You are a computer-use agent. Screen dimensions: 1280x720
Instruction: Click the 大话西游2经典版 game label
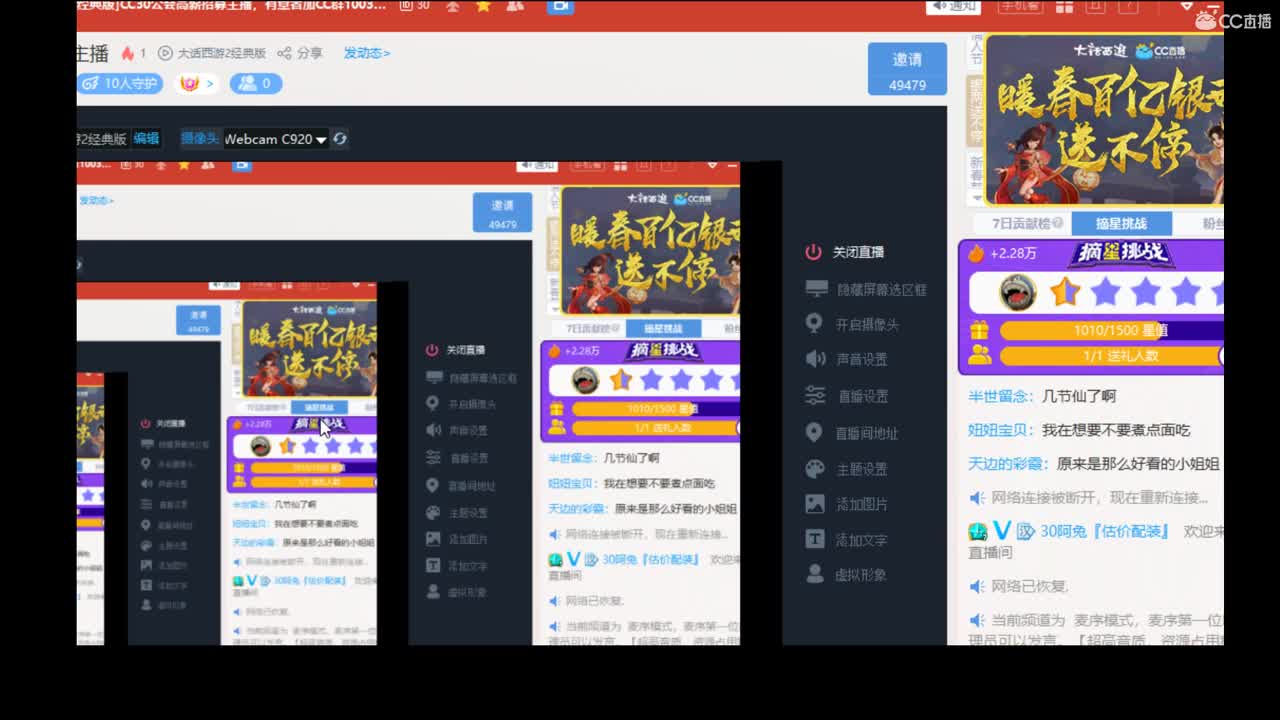pyautogui.click(x=222, y=53)
